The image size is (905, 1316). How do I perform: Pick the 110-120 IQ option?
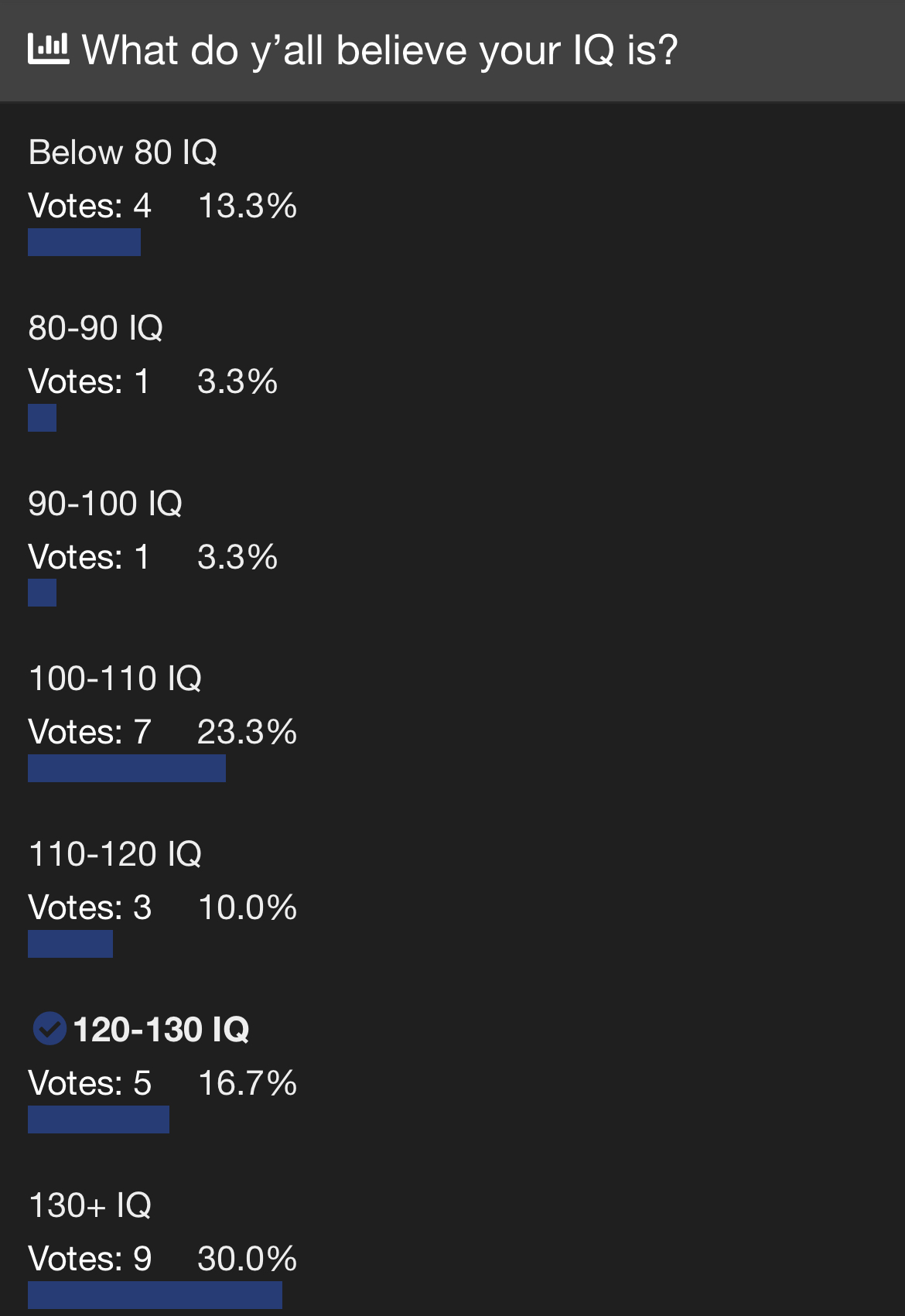coord(114,854)
